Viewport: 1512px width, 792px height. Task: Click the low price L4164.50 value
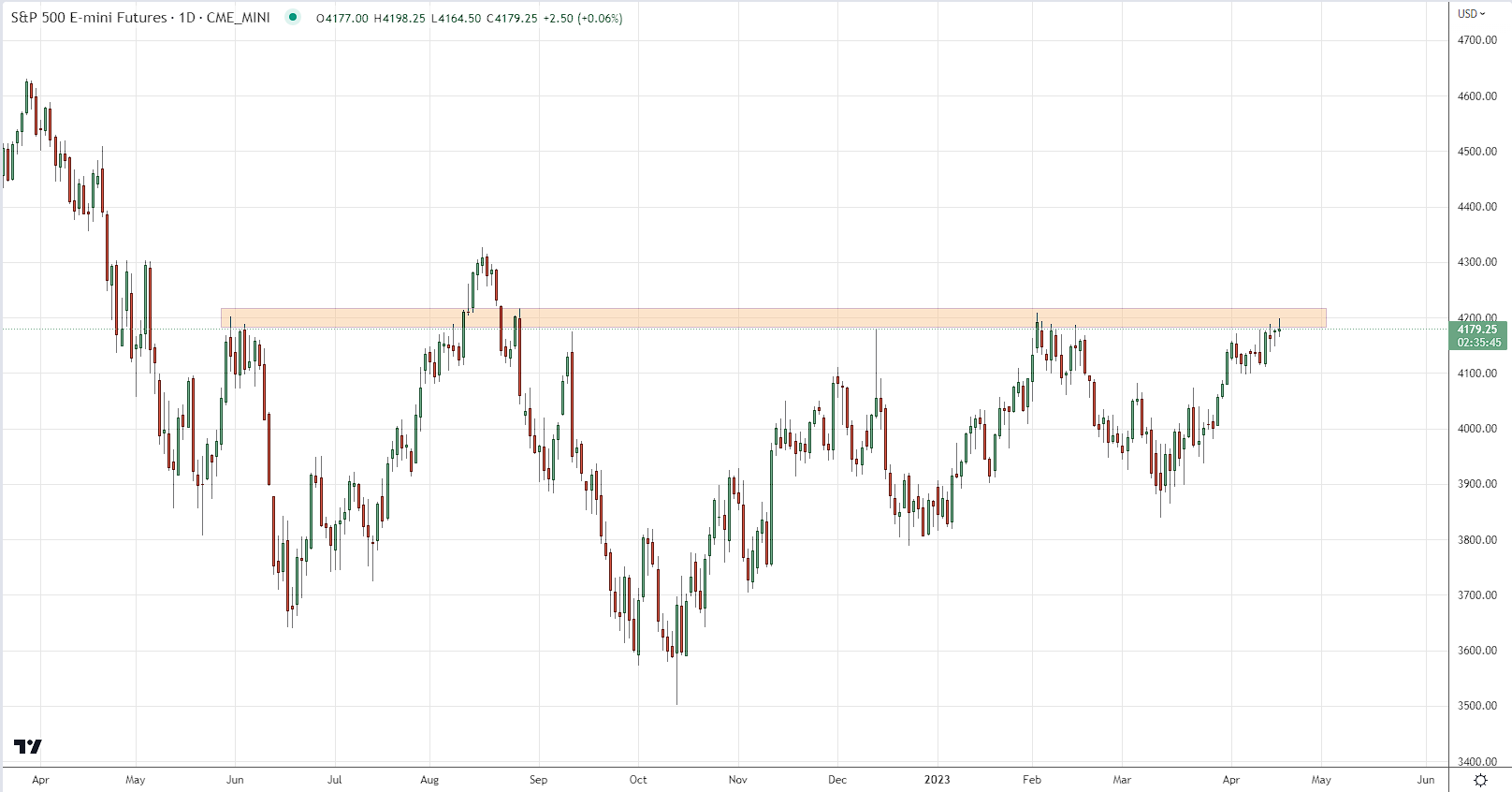coord(456,19)
